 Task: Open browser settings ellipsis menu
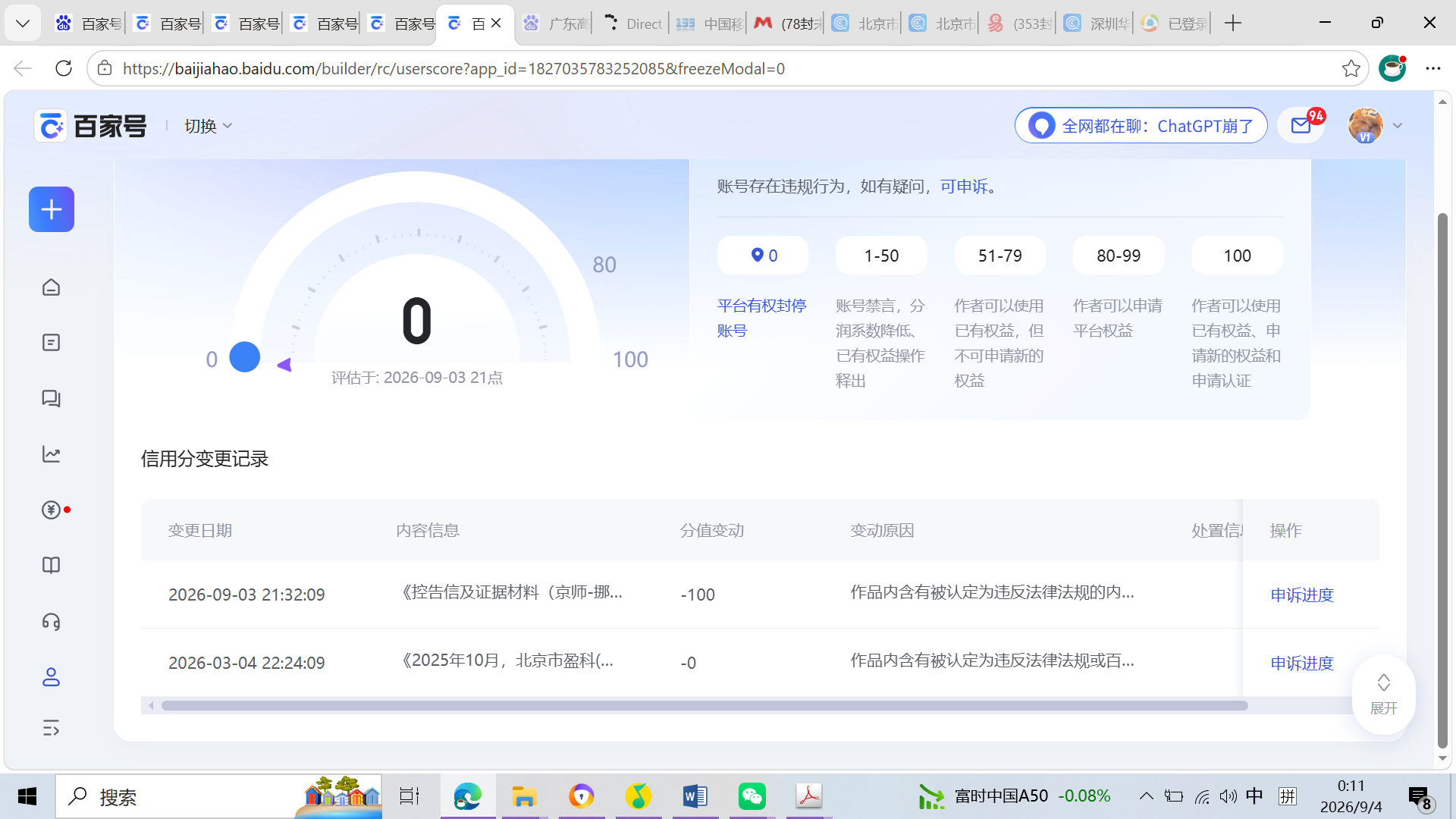(x=1432, y=68)
